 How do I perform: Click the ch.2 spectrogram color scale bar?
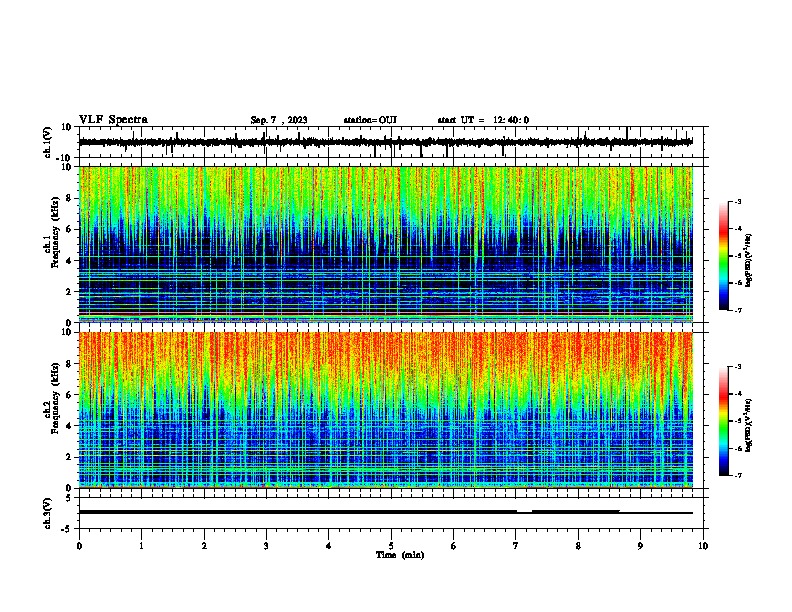724,421
